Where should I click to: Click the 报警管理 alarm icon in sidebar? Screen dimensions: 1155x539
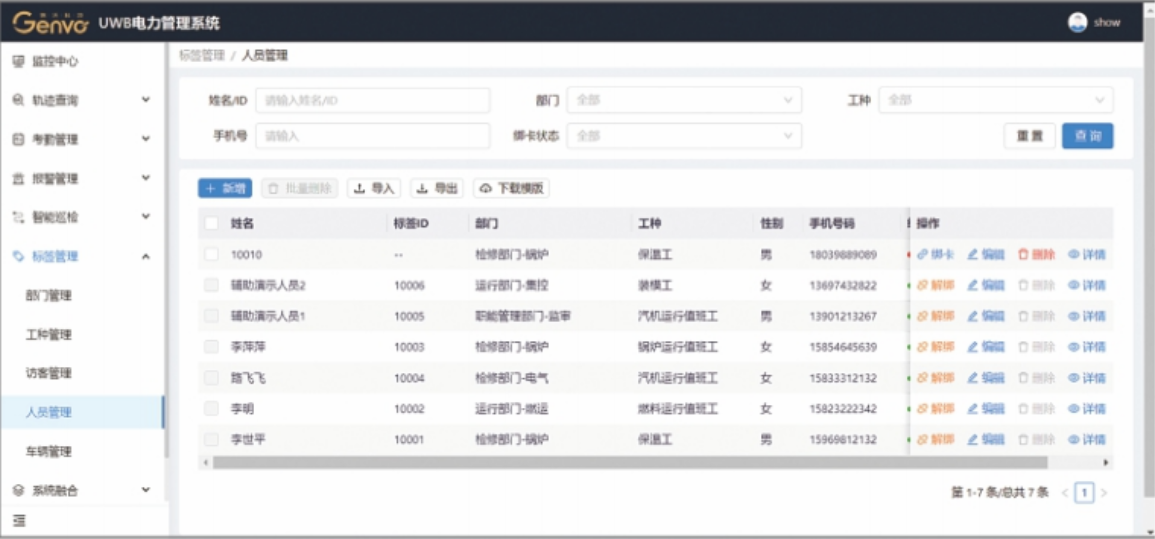coord(19,178)
